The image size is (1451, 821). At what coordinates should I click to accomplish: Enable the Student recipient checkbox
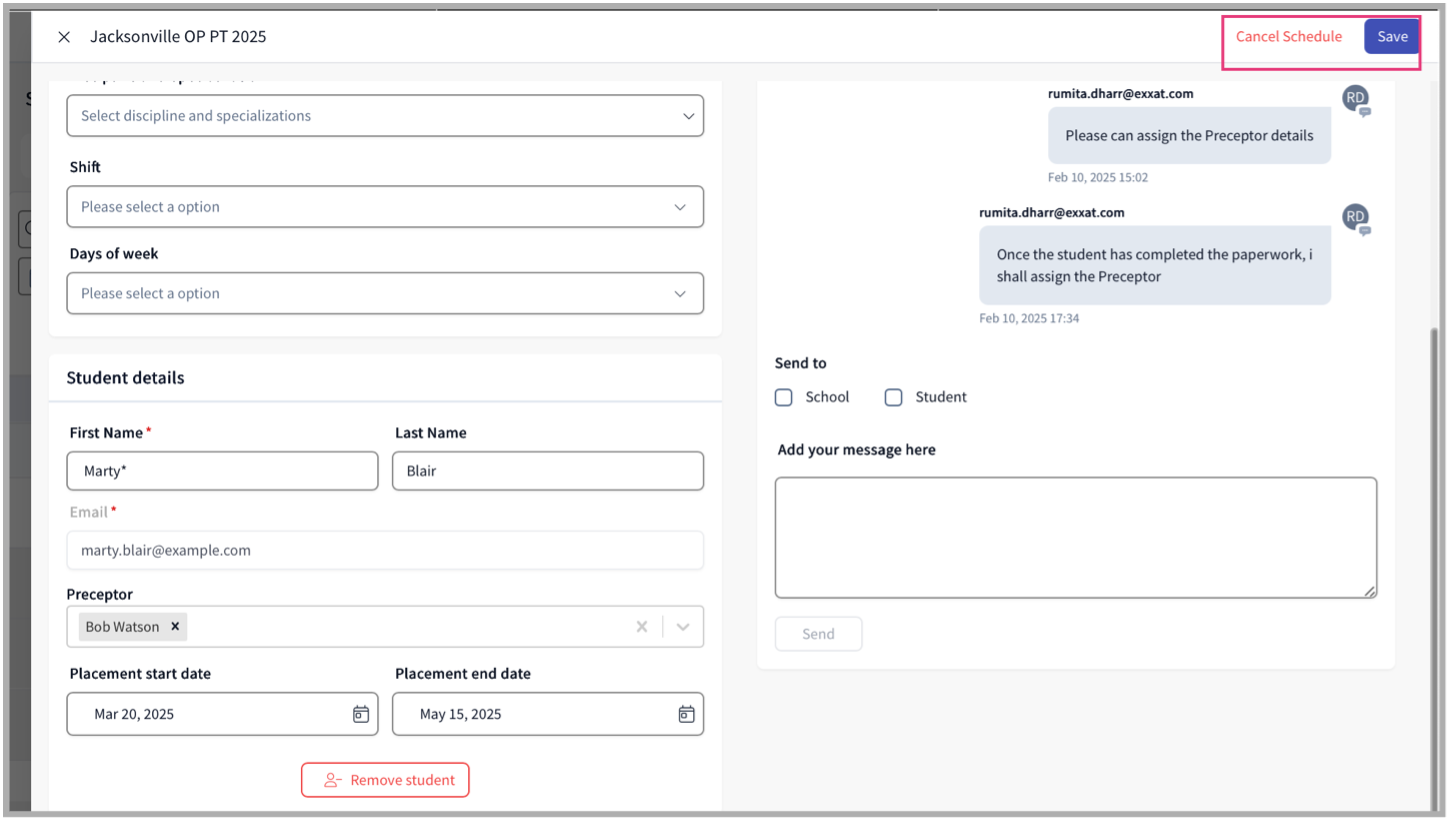(x=893, y=397)
